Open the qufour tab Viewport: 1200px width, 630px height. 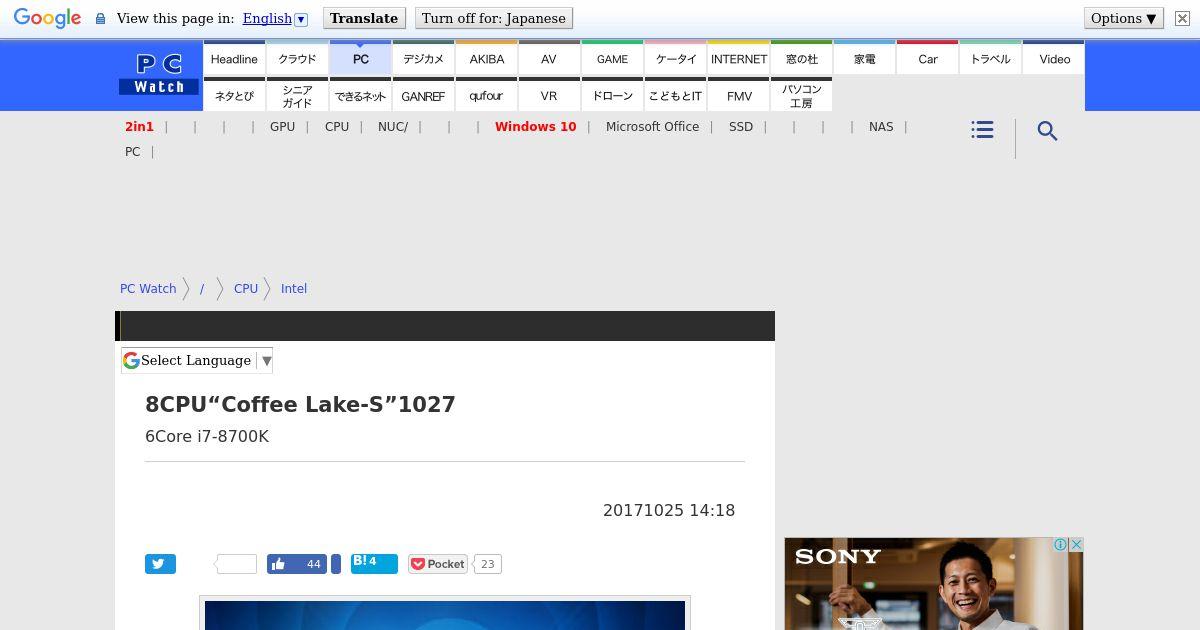tap(487, 95)
